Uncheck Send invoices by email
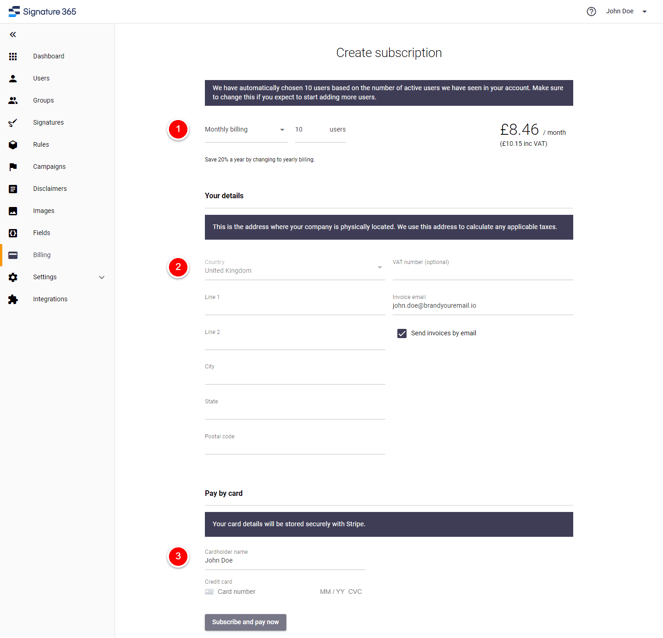Screen dimensions: 663x638 pyautogui.click(x=401, y=333)
